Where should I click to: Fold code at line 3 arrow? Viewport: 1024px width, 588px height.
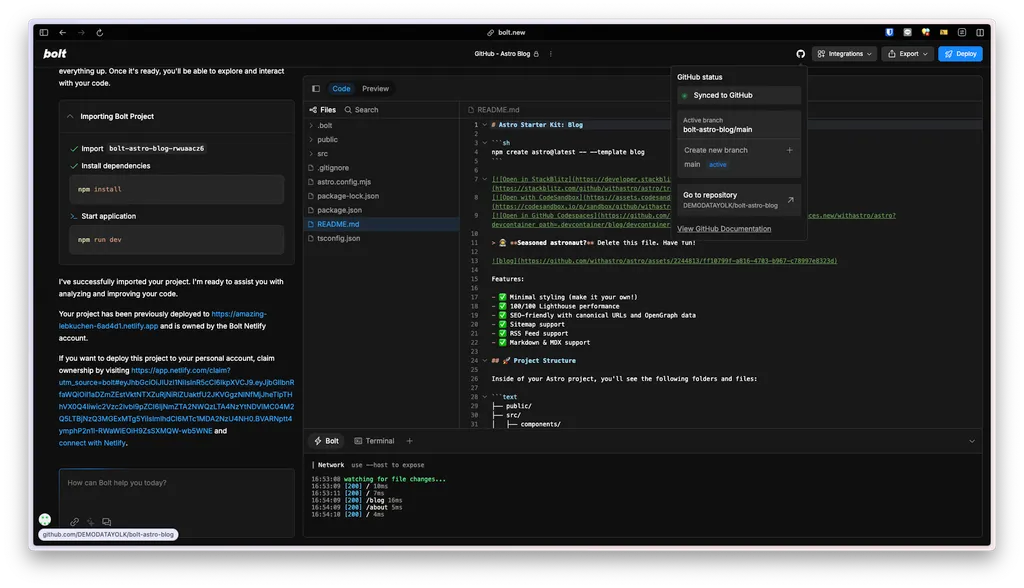click(x=485, y=142)
